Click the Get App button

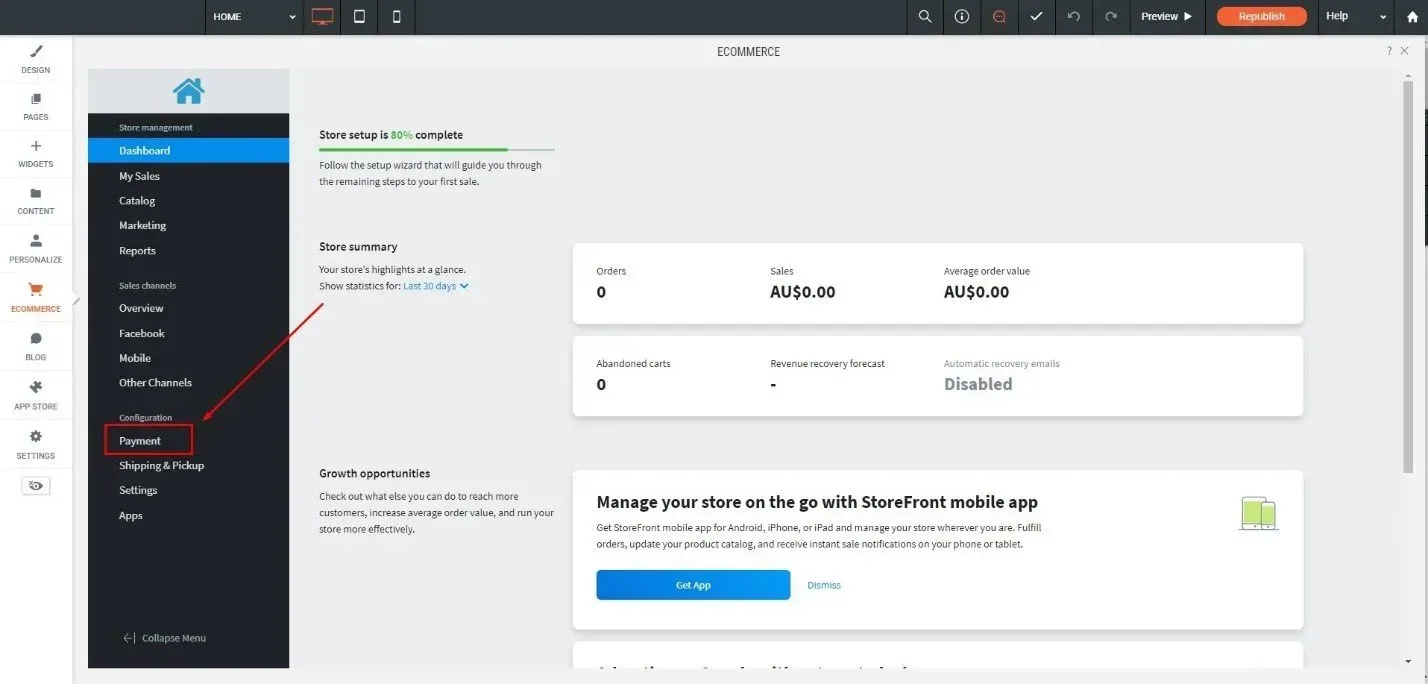(693, 585)
